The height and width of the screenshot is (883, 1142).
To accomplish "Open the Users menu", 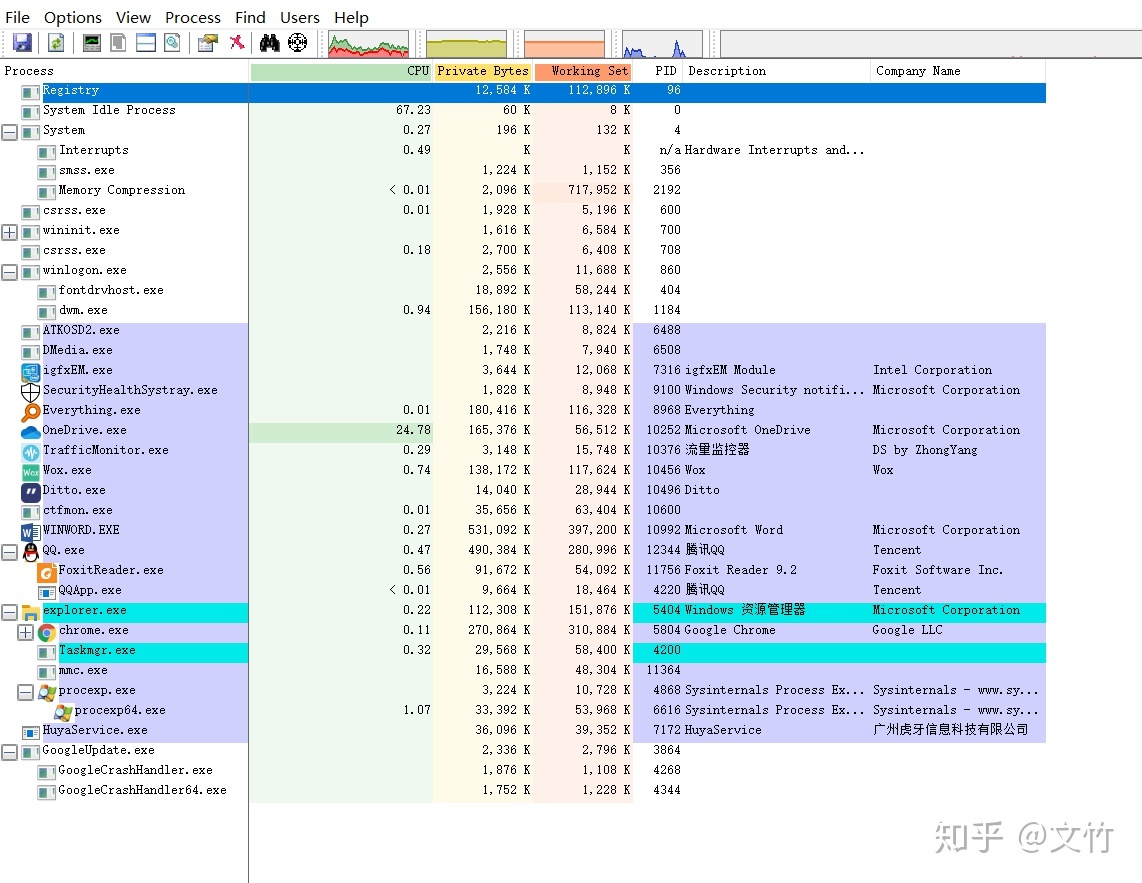I will pyautogui.click(x=299, y=17).
